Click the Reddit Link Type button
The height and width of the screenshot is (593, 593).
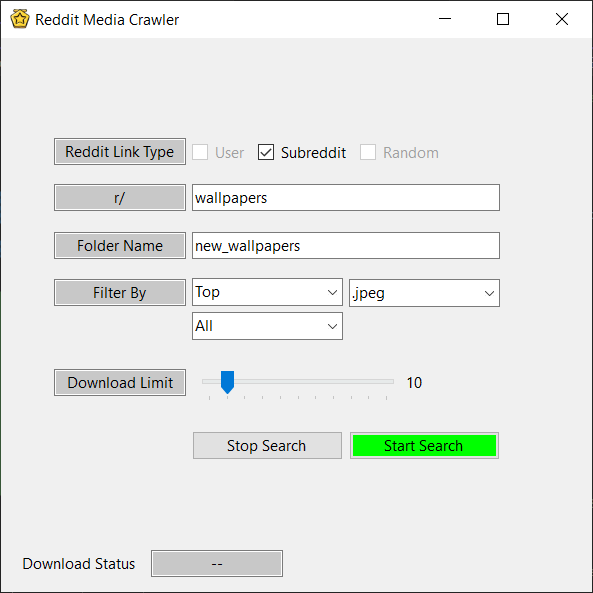point(120,152)
